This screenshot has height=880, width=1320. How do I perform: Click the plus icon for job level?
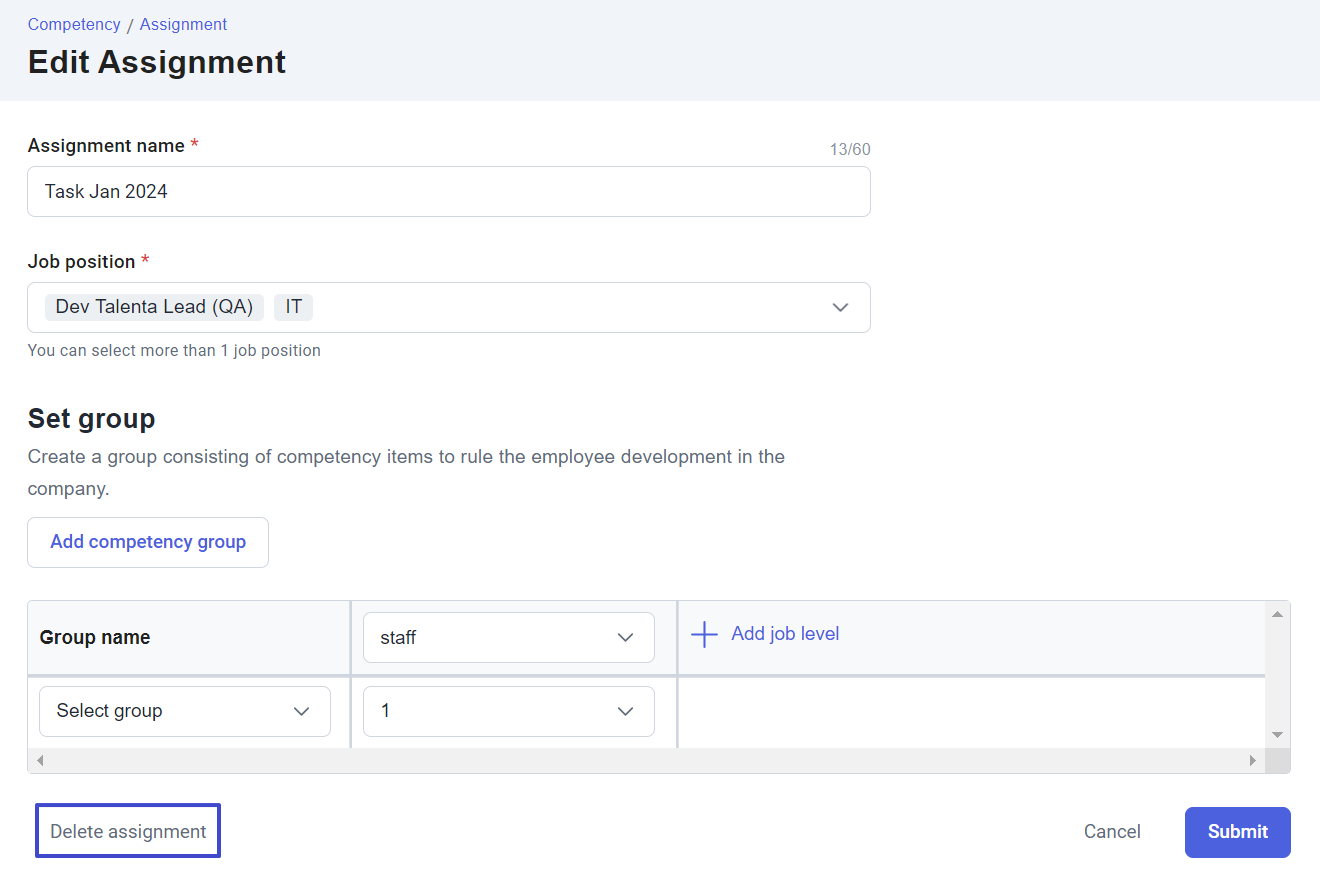tap(705, 634)
